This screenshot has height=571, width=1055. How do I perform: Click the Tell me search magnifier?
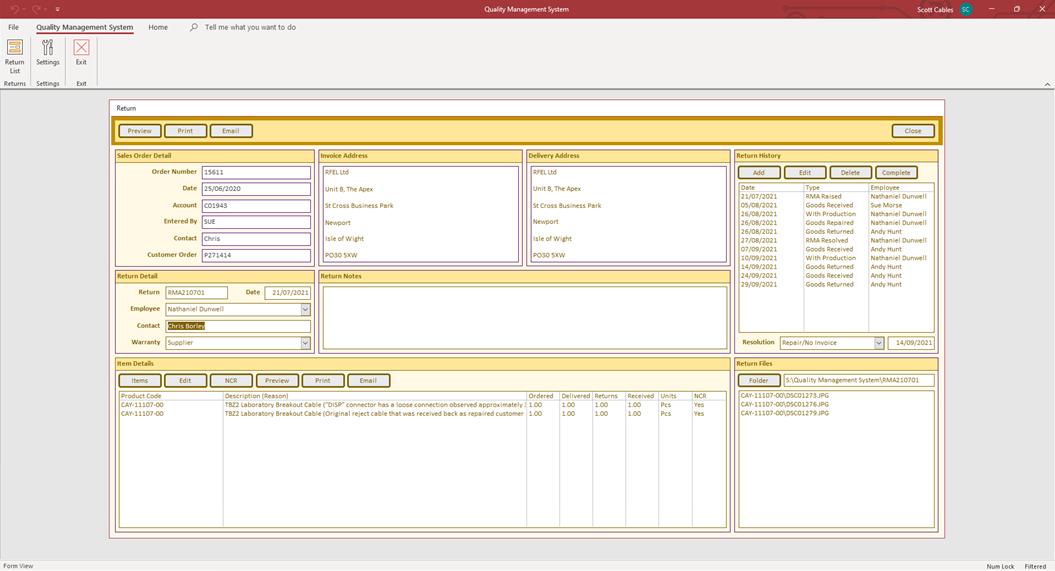pyautogui.click(x=194, y=27)
